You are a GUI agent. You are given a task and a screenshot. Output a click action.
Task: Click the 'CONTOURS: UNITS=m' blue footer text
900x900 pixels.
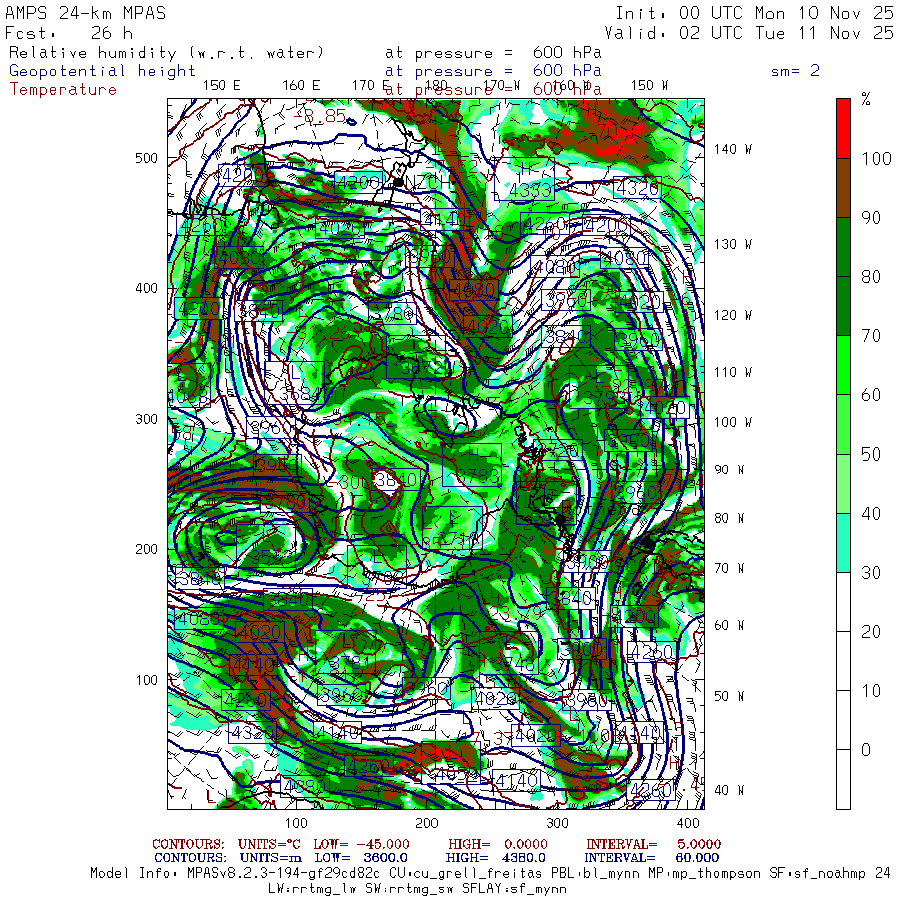228,858
